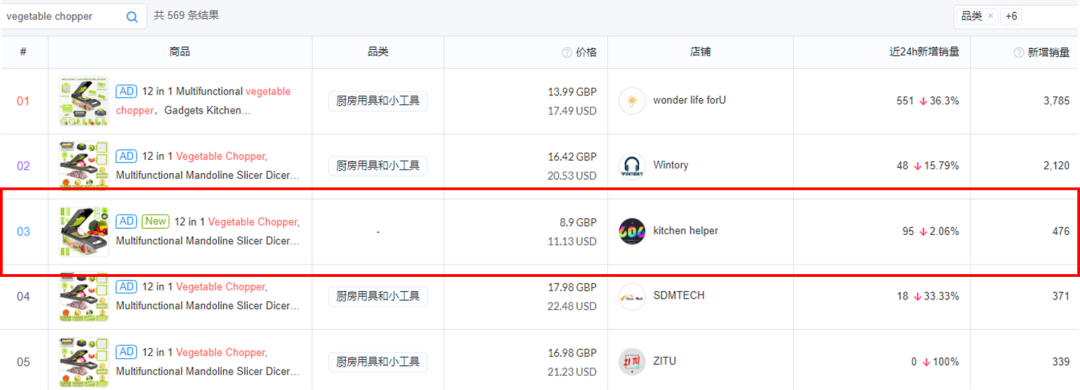Screen dimensions: 1080x390
Task: Click the 3,785 sales figure
Action: click(1057, 101)
